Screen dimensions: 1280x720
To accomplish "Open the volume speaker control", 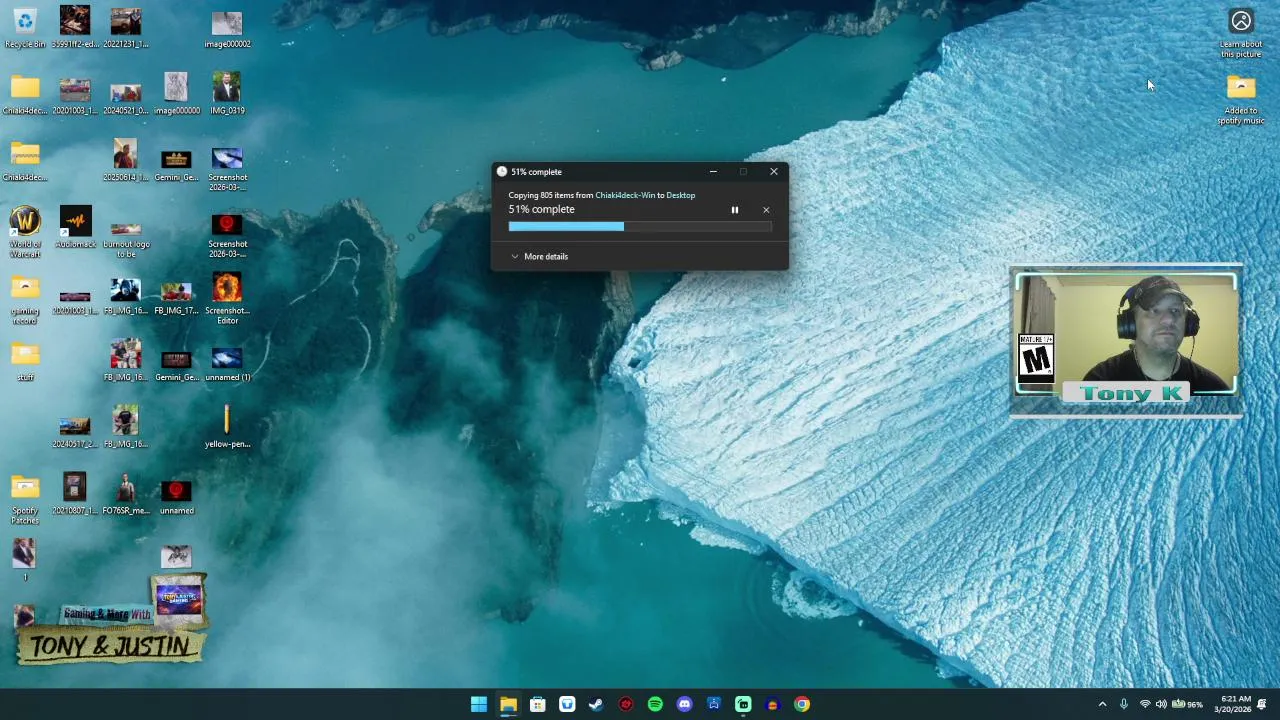I will (x=1161, y=704).
